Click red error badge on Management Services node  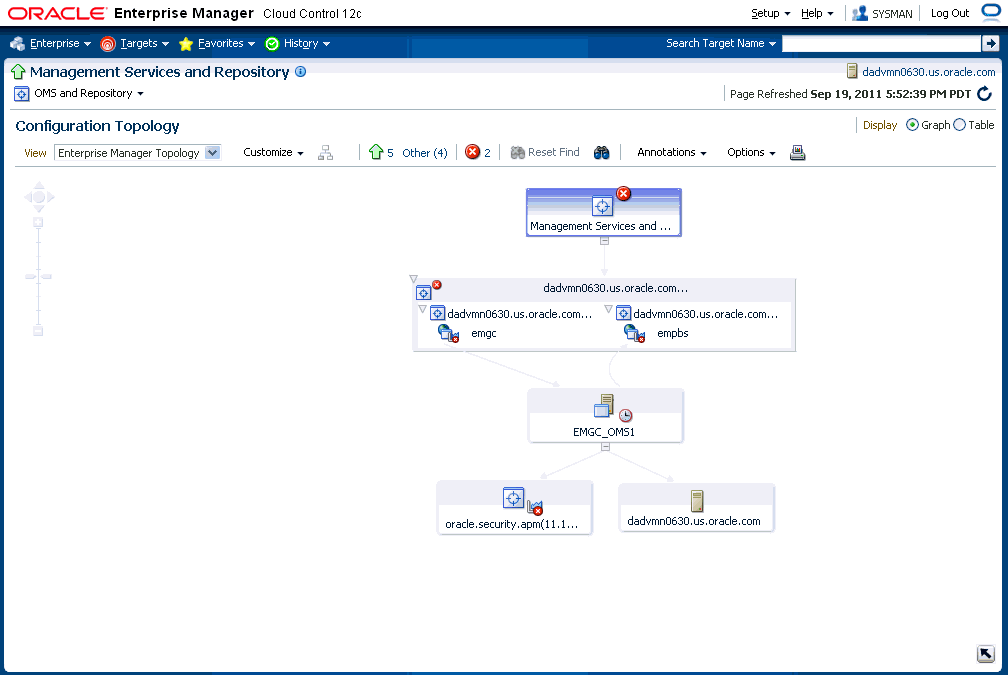[x=624, y=194]
